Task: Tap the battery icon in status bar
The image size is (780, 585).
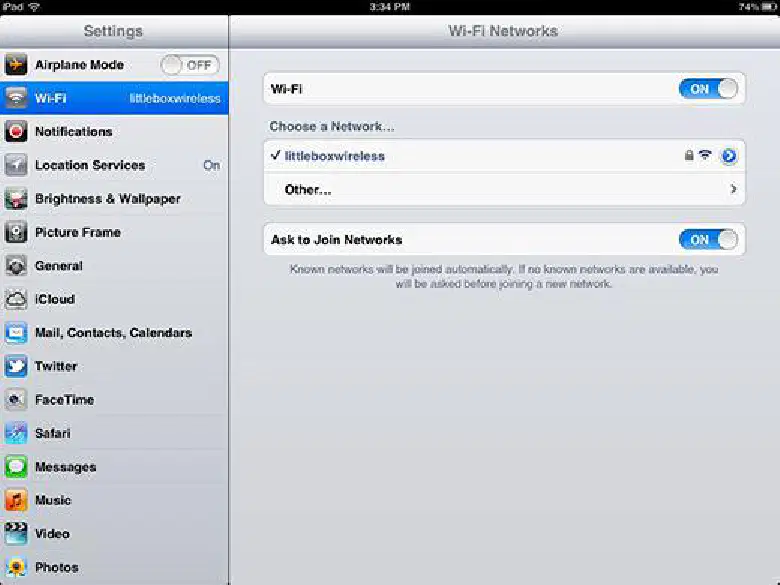Action: click(769, 6)
